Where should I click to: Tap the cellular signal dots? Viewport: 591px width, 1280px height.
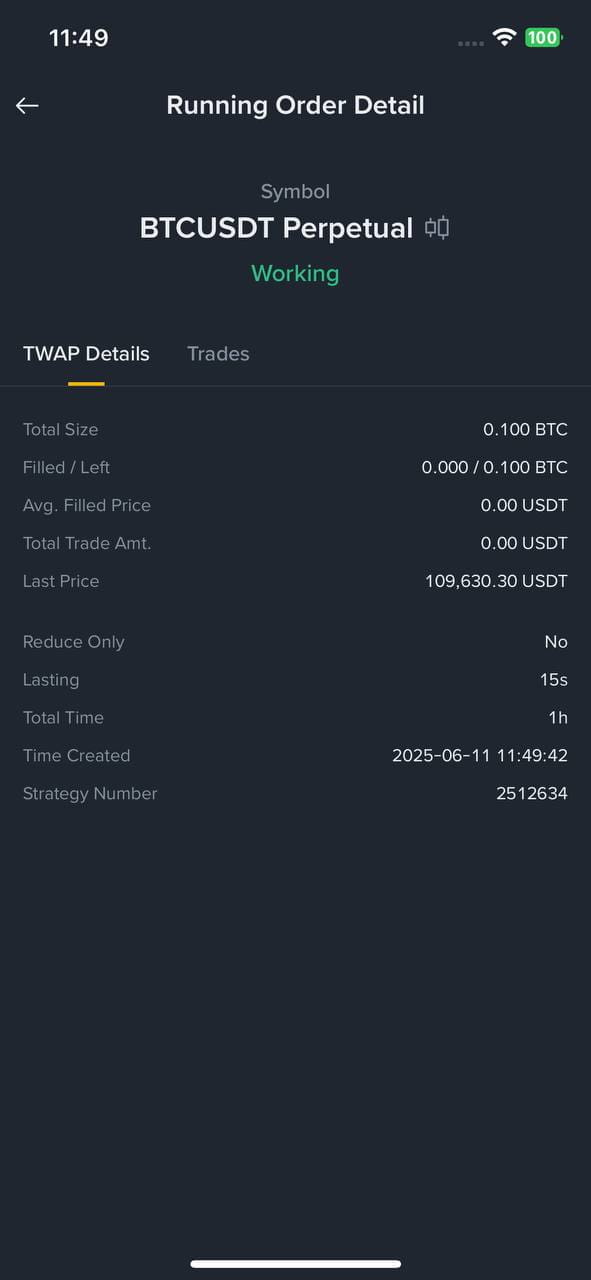(x=471, y=43)
